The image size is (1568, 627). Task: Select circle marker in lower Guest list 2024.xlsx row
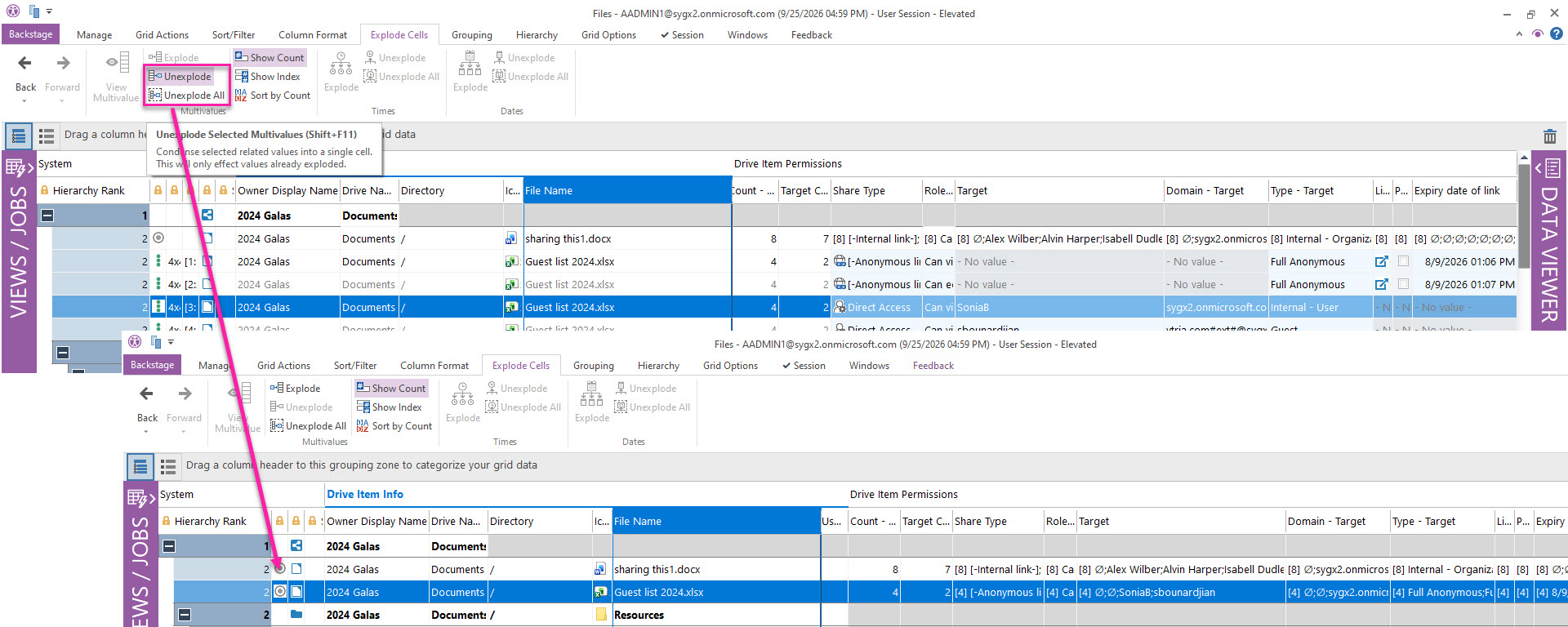[x=280, y=592]
